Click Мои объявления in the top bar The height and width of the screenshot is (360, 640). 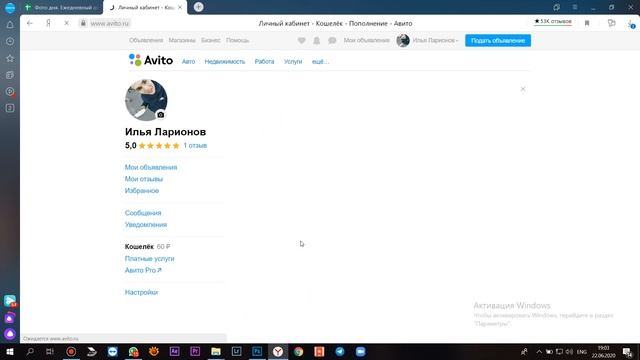click(367, 40)
